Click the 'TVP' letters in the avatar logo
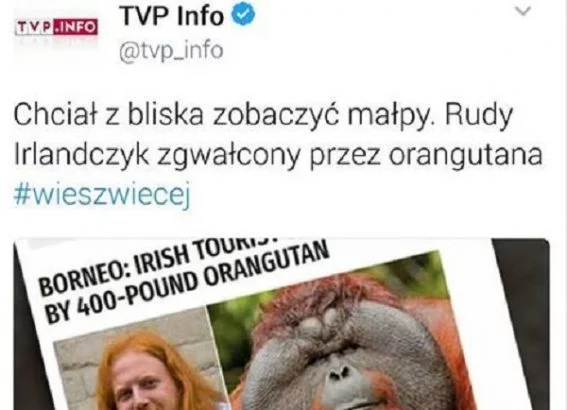 35,27
